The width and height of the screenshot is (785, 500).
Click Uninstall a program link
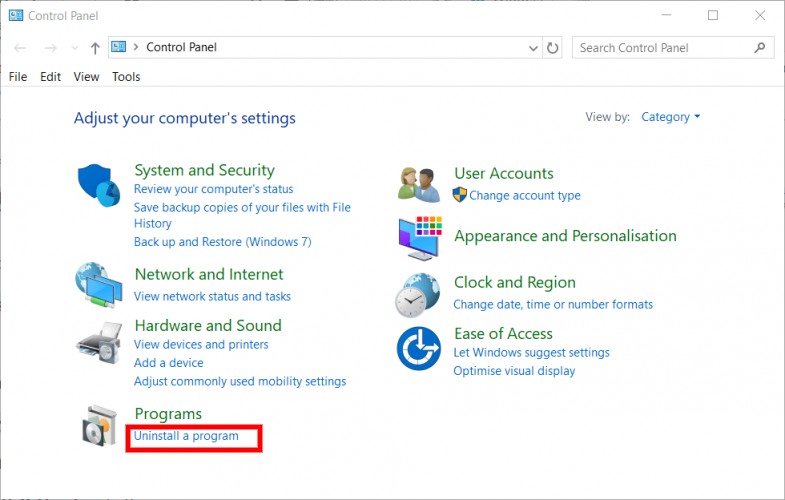[x=186, y=436]
